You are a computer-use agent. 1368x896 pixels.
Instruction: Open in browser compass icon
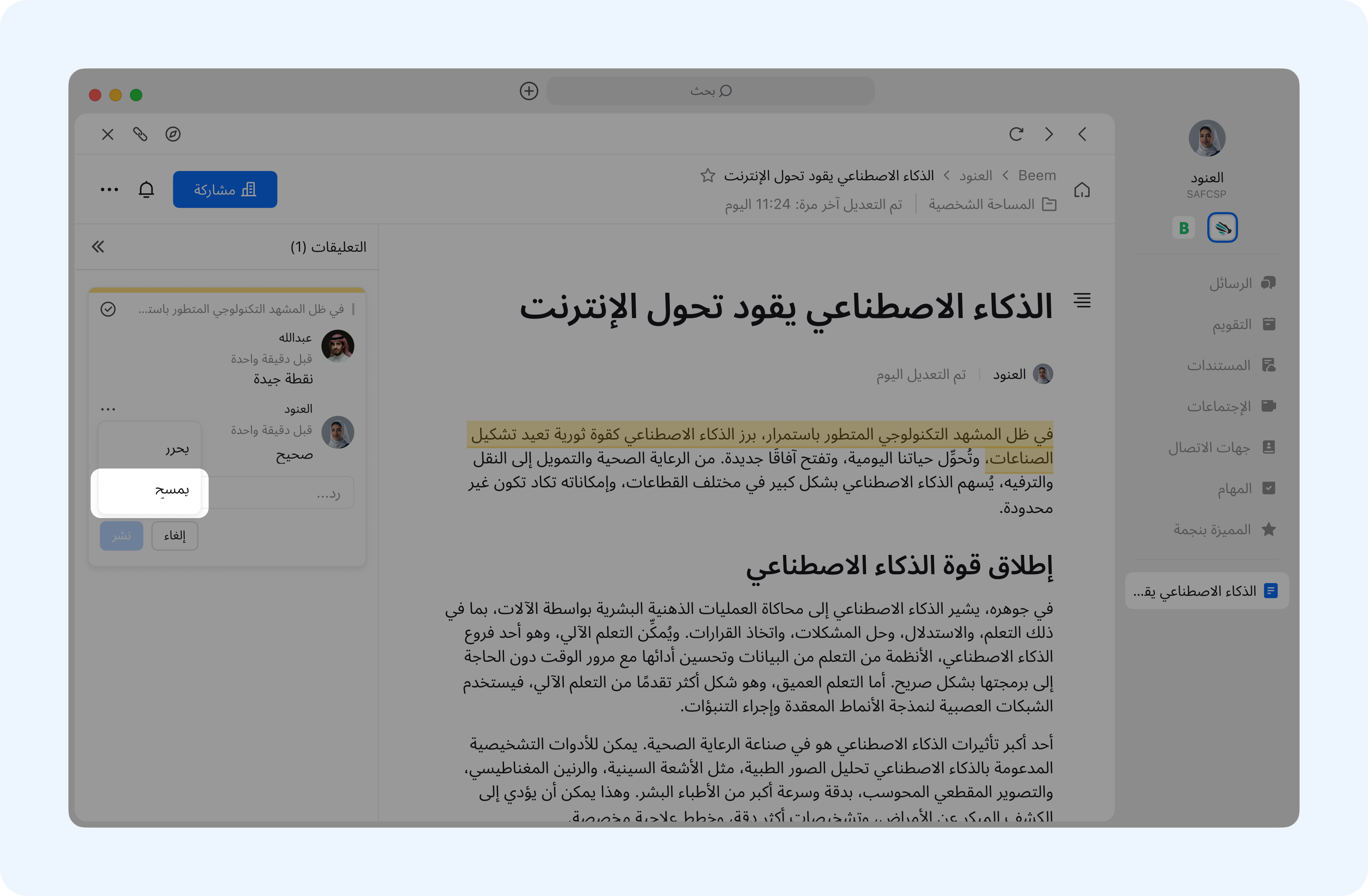tap(173, 134)
